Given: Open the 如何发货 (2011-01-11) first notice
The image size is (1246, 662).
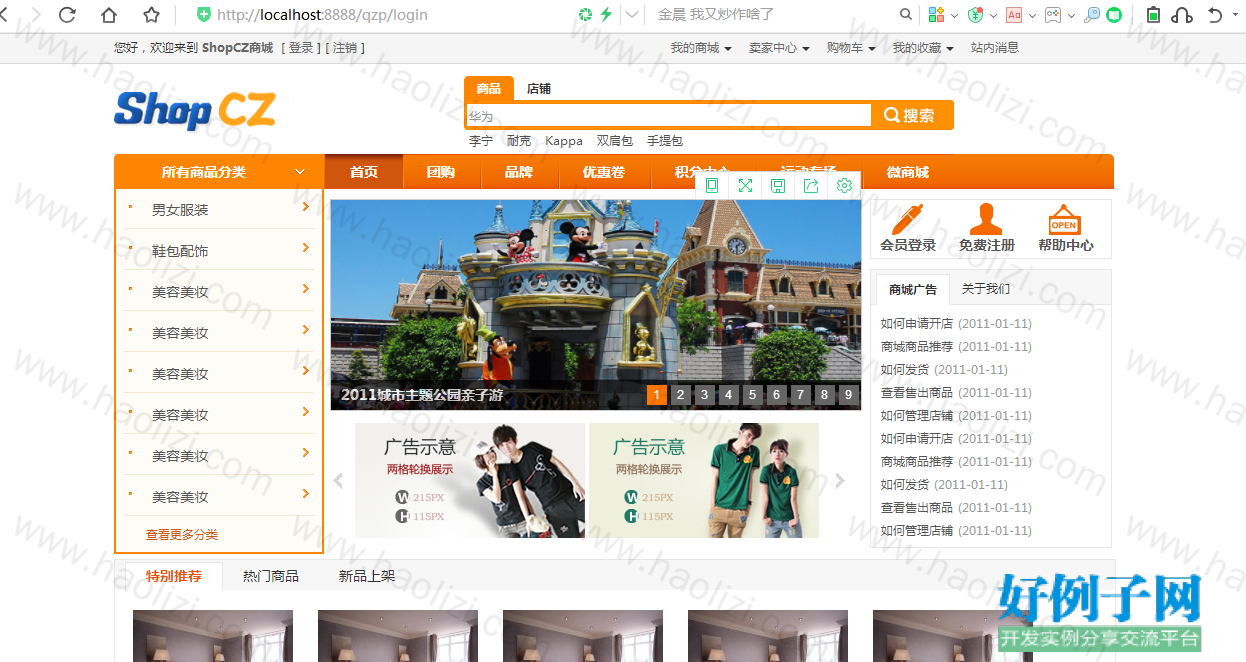Looking at the screenshot, I should pos(944,370).
